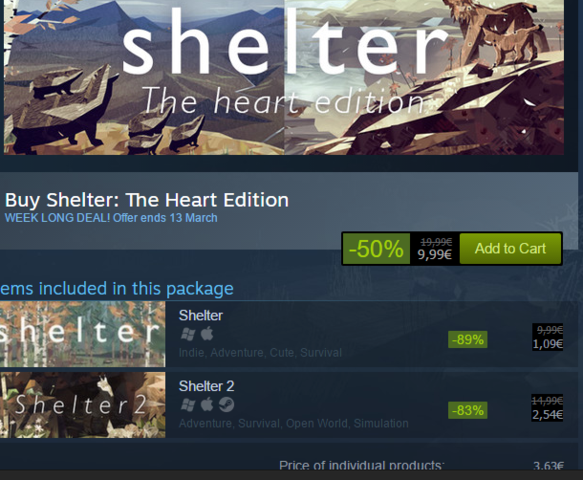
Task: Click the 9,99€ package price
Action: click(434, 255)
